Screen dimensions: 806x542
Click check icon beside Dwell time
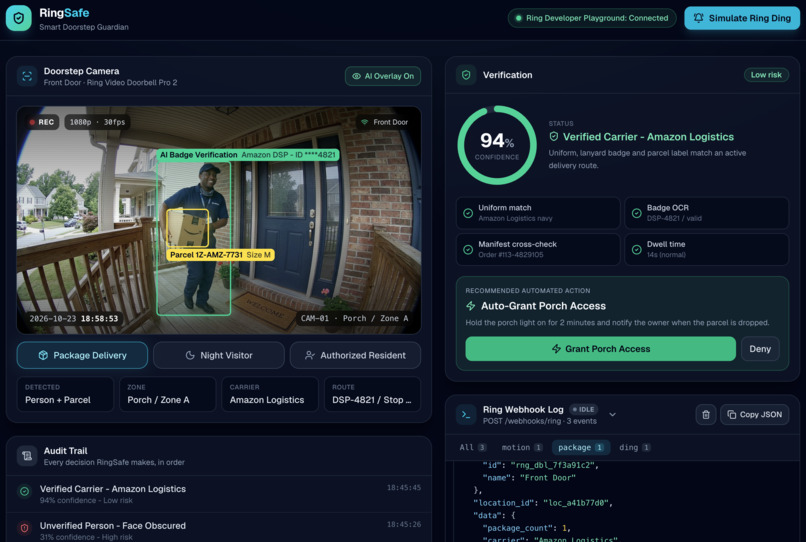click(x=636, y=249)
